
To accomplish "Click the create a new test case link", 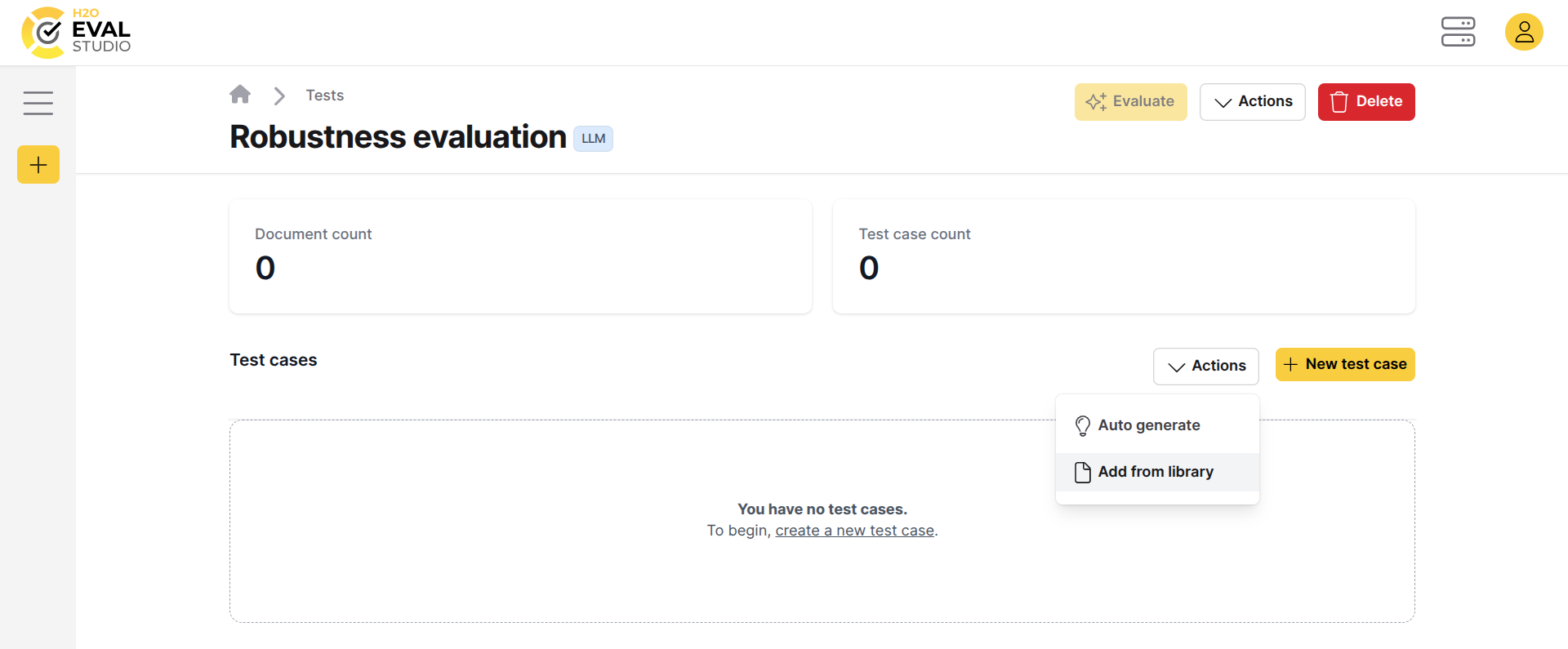I will tap(855, 530).
